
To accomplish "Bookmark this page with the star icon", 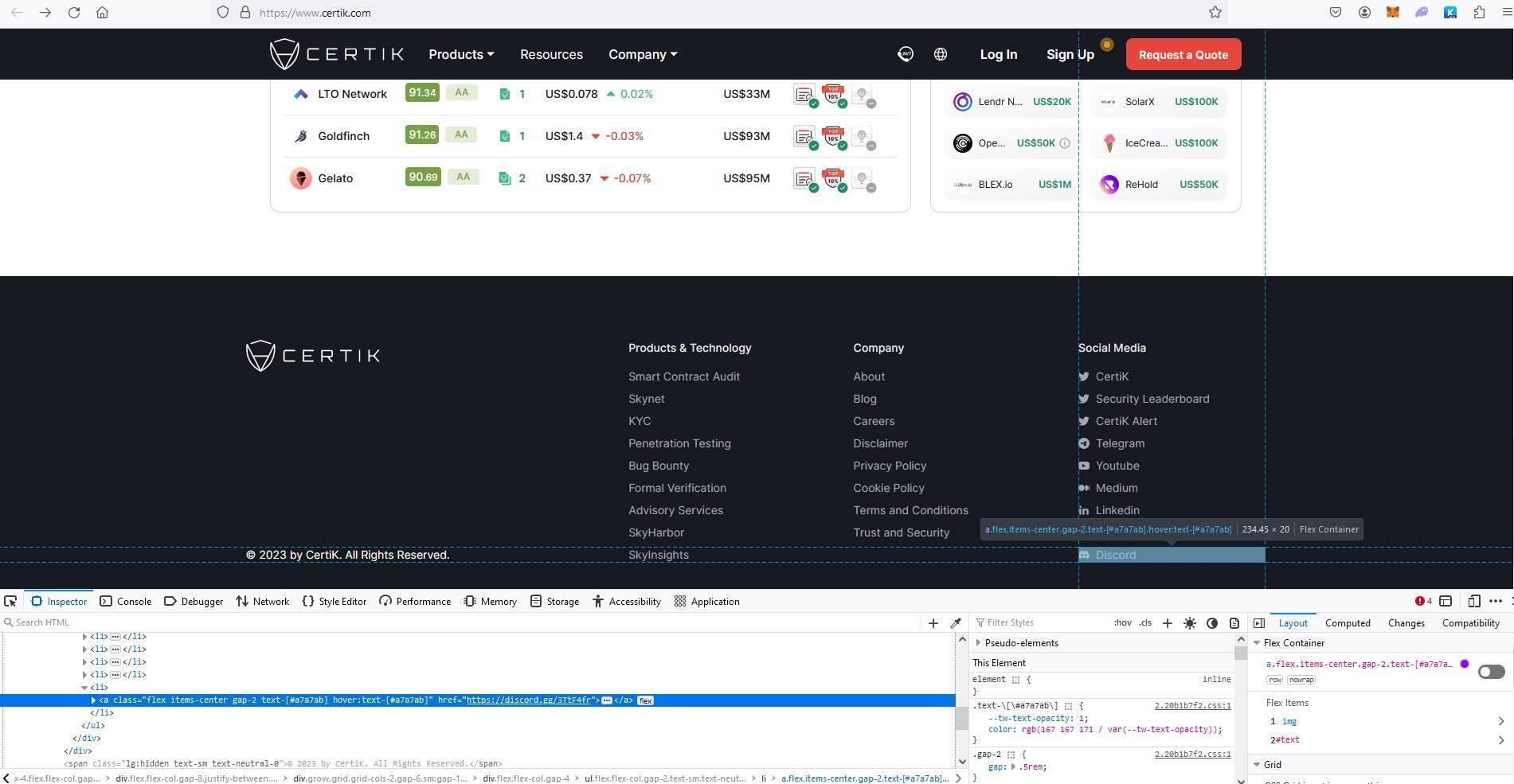I will pos(1215,13).
